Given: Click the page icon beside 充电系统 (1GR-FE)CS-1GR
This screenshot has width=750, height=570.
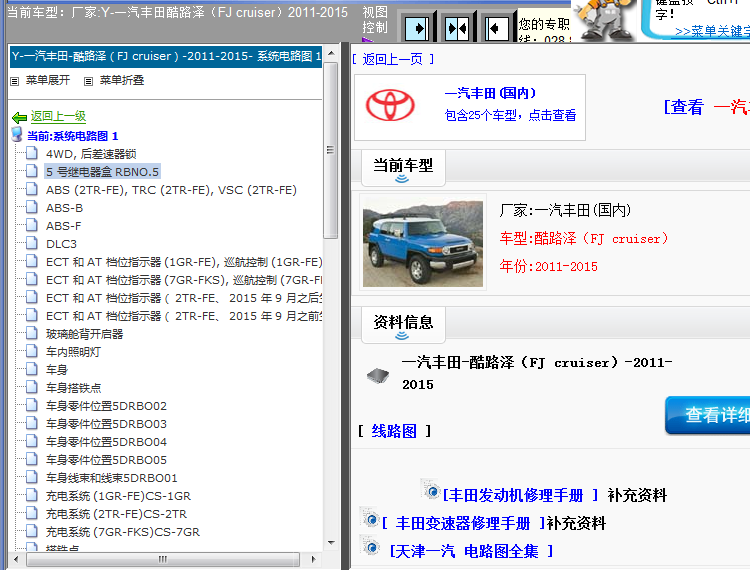Looking at the screenshot, I should pos(32,495).
